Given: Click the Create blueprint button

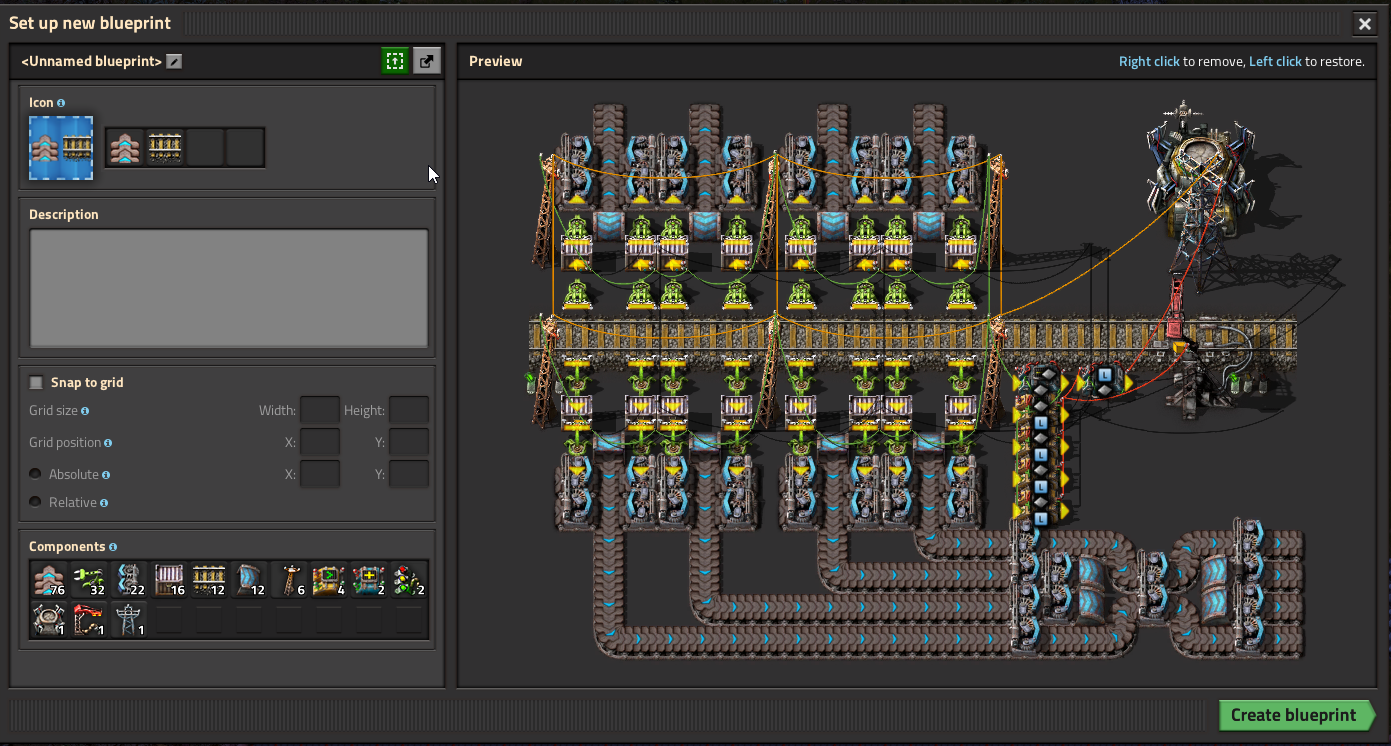Looking at the screenshot, I should click(1293, 715).
